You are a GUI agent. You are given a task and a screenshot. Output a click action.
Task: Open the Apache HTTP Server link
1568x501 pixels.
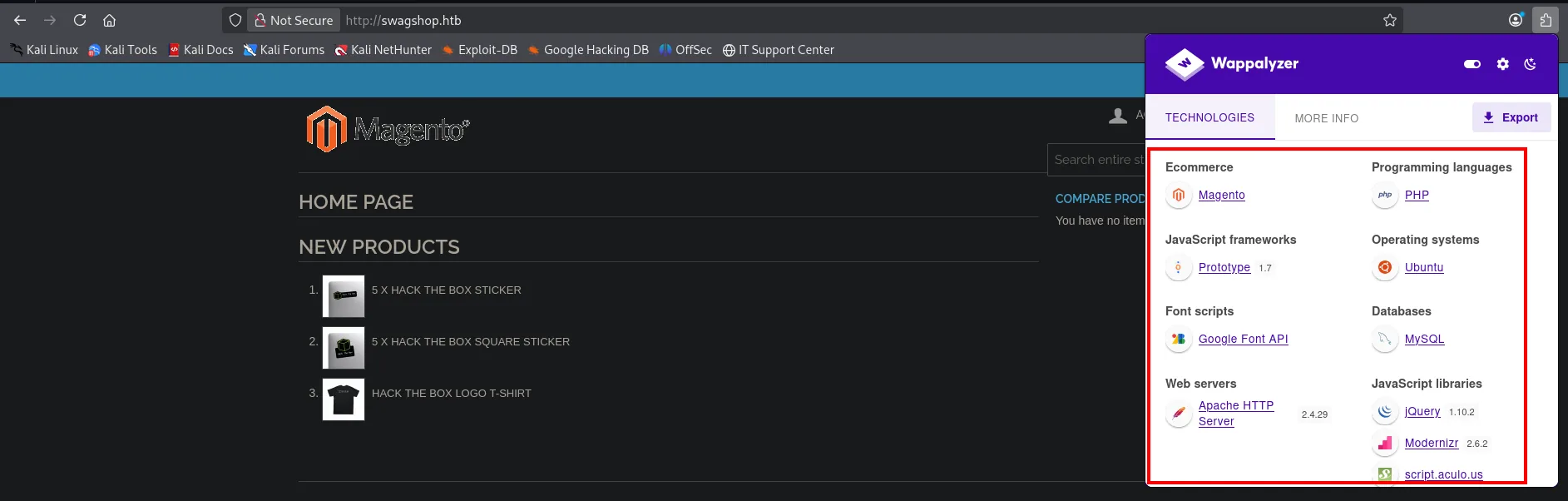(x=1236, y=414)
